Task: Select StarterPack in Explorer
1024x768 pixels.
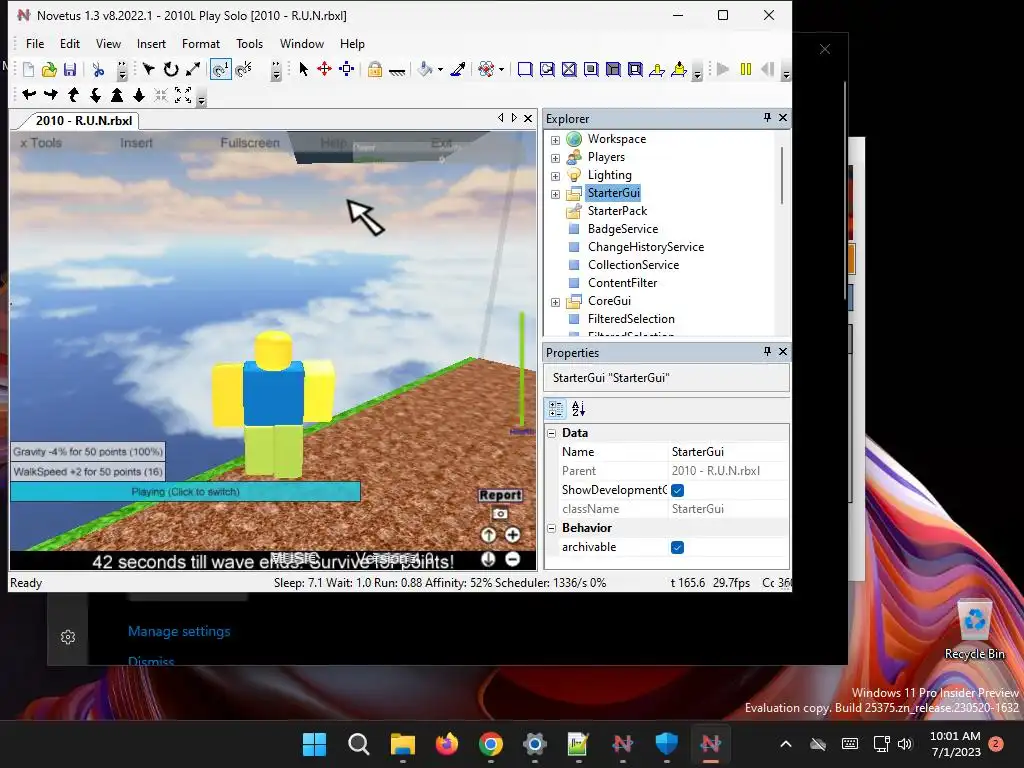Action: coord(617,211)
